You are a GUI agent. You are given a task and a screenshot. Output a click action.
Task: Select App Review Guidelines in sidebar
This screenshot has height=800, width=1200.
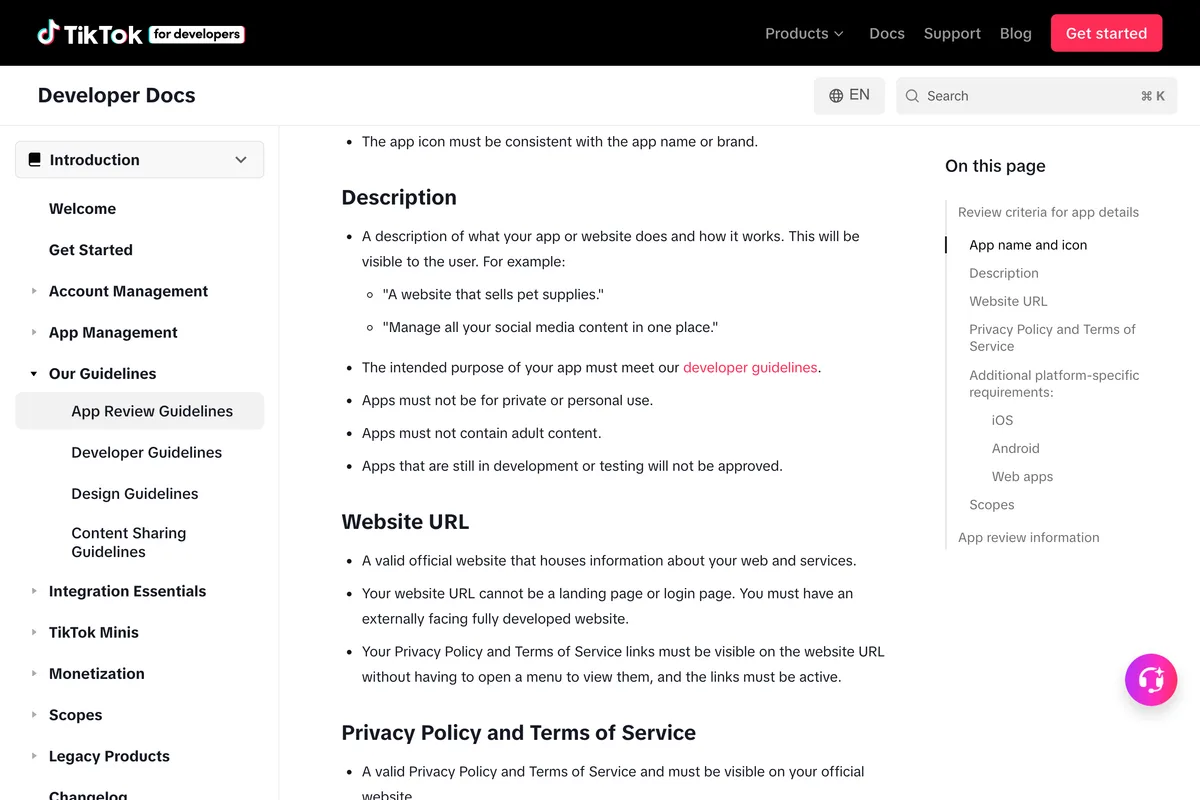click(139, 411)
